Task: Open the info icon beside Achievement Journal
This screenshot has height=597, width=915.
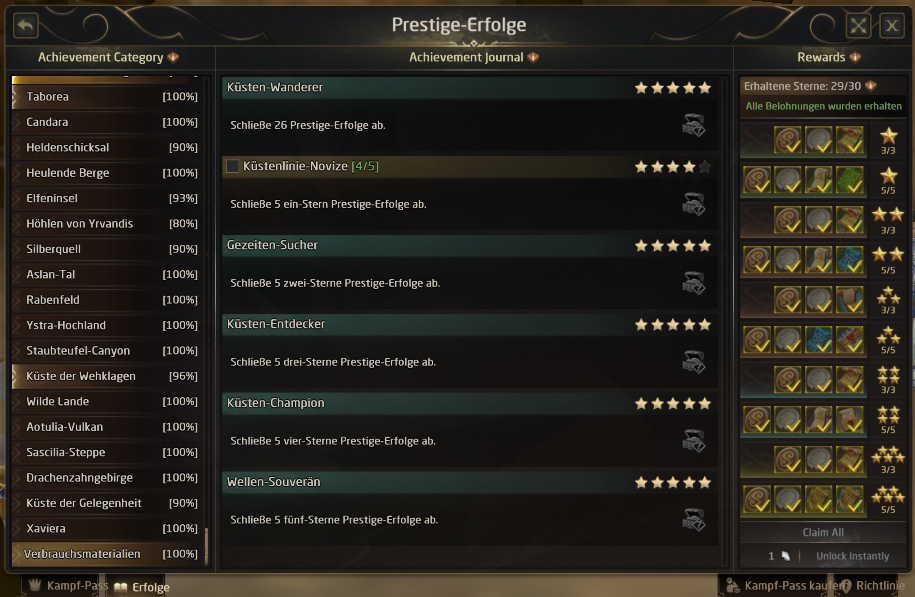Action: coord(533,58)
